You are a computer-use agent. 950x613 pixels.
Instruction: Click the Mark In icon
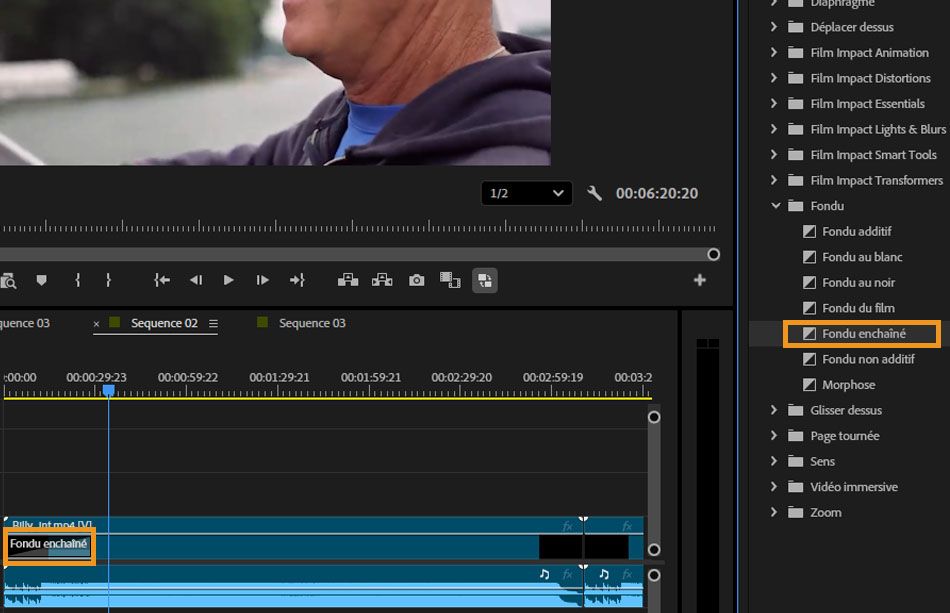[x=78, y=281]
